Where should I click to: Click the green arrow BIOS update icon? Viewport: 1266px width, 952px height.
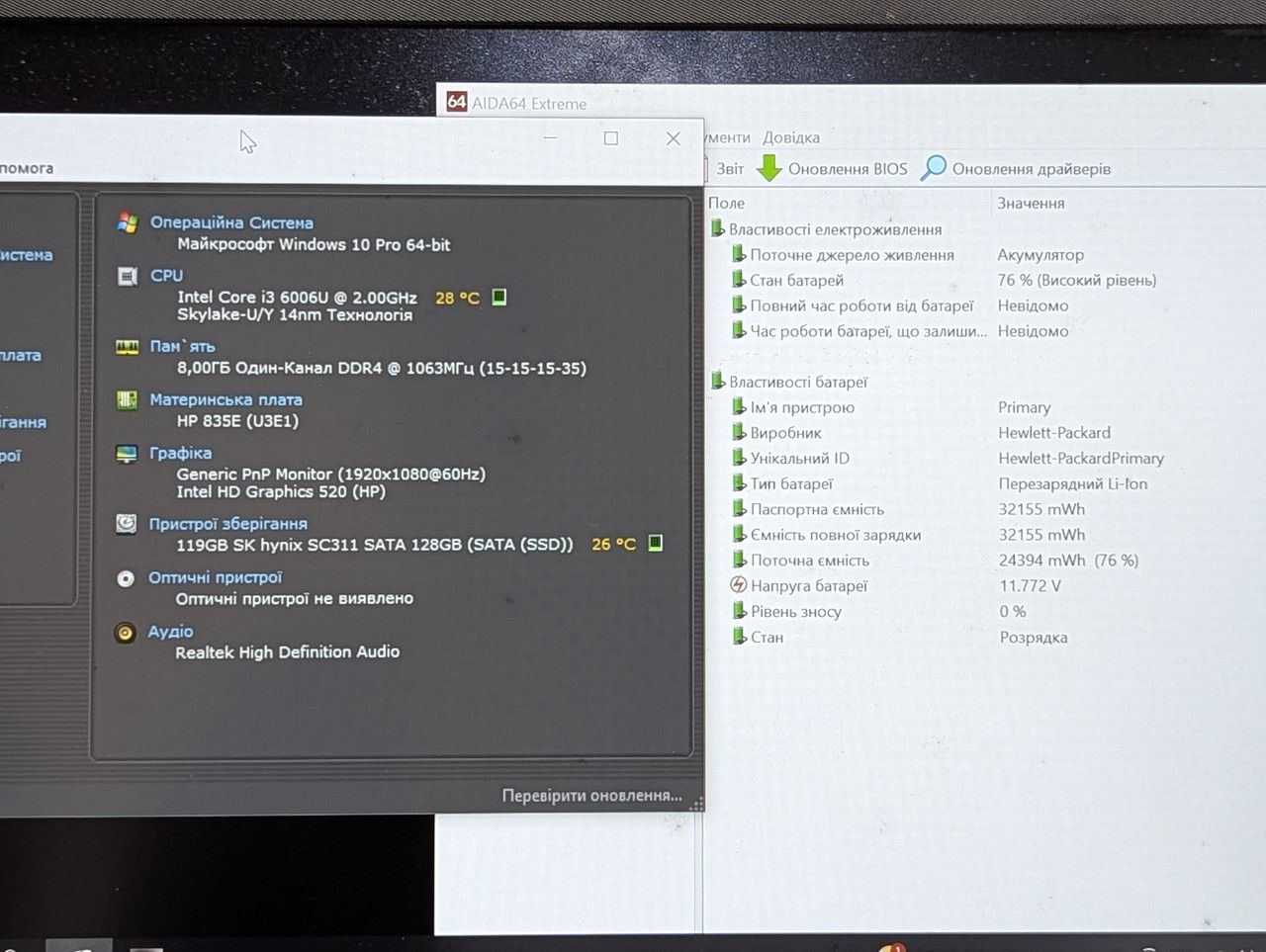click(769, 168)
